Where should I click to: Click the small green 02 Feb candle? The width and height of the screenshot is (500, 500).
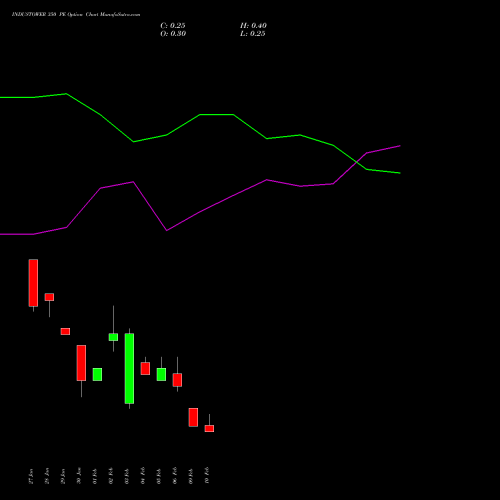(x=113, y=337)
